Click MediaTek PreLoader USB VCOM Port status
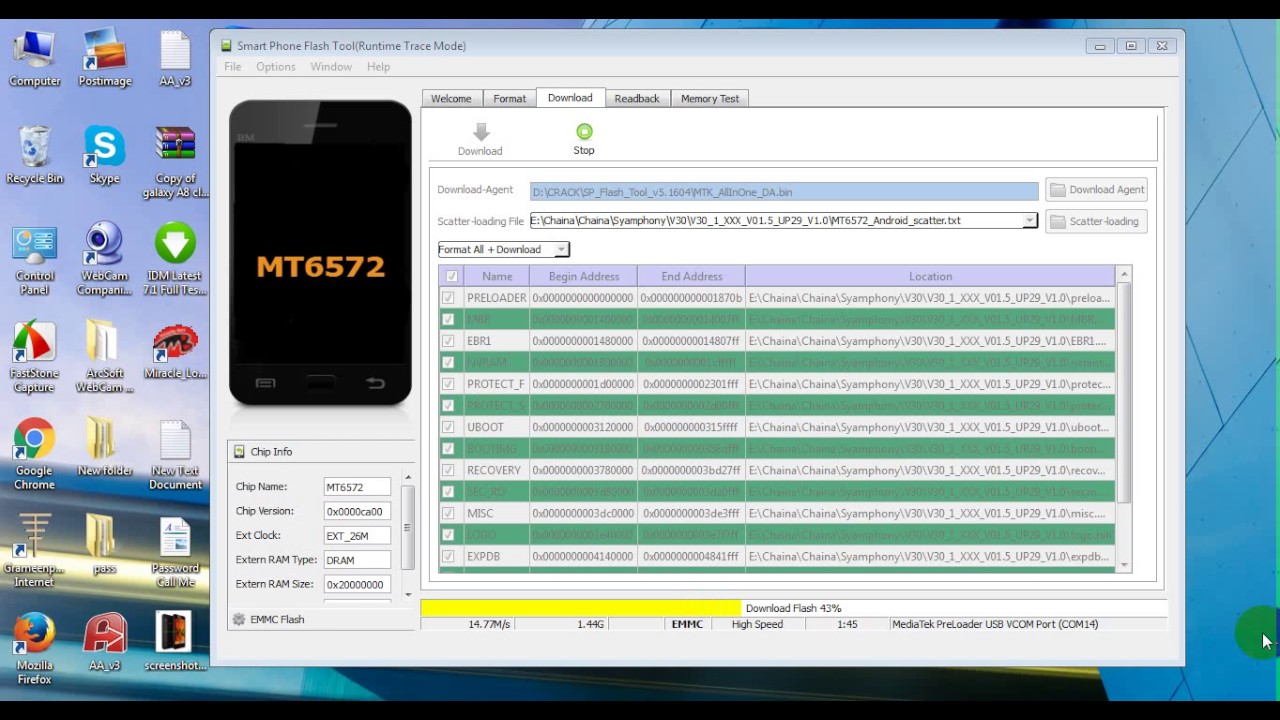Image resolution: width=1280 pixels, height=720 pixels. point(995,624)
